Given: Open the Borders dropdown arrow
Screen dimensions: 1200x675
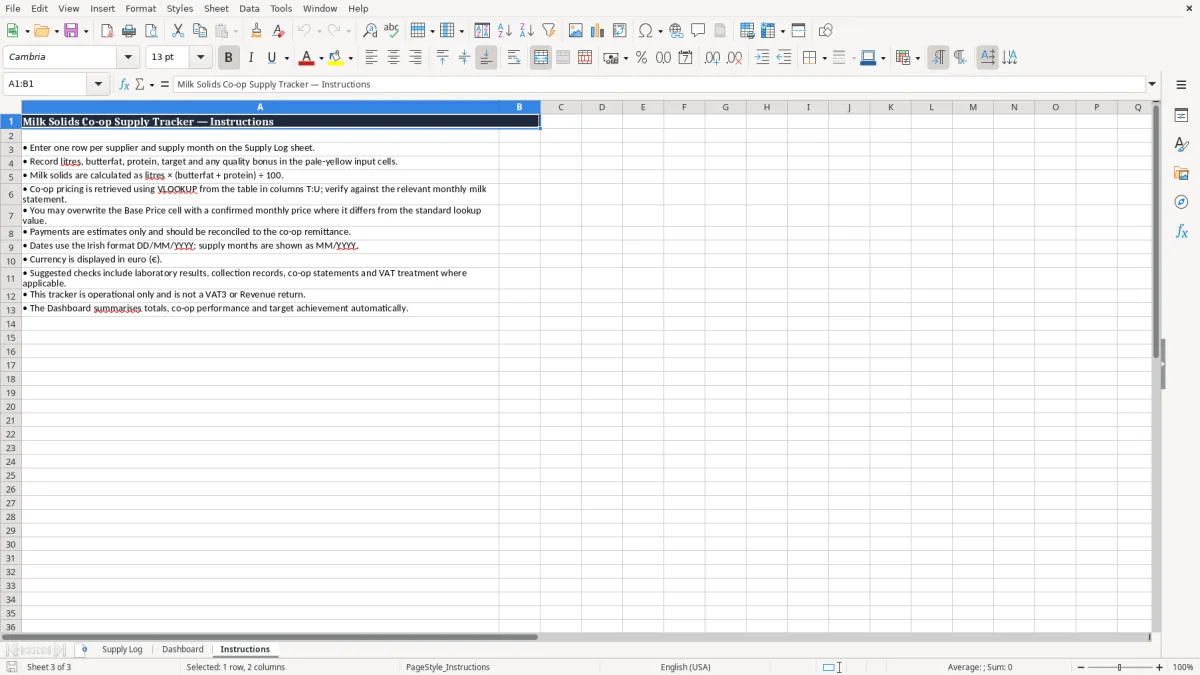Looking at the screenshot, I should tap(823, 58).
